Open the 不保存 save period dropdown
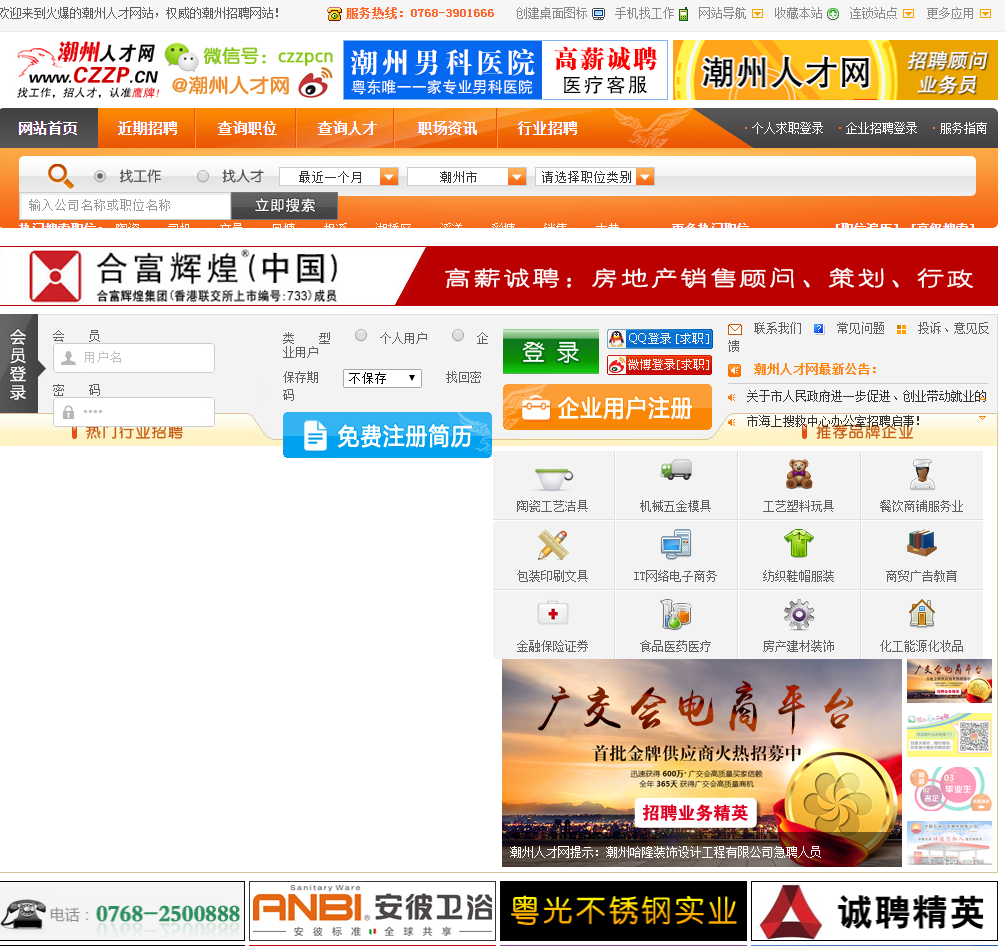 click(x=382, y=378)
